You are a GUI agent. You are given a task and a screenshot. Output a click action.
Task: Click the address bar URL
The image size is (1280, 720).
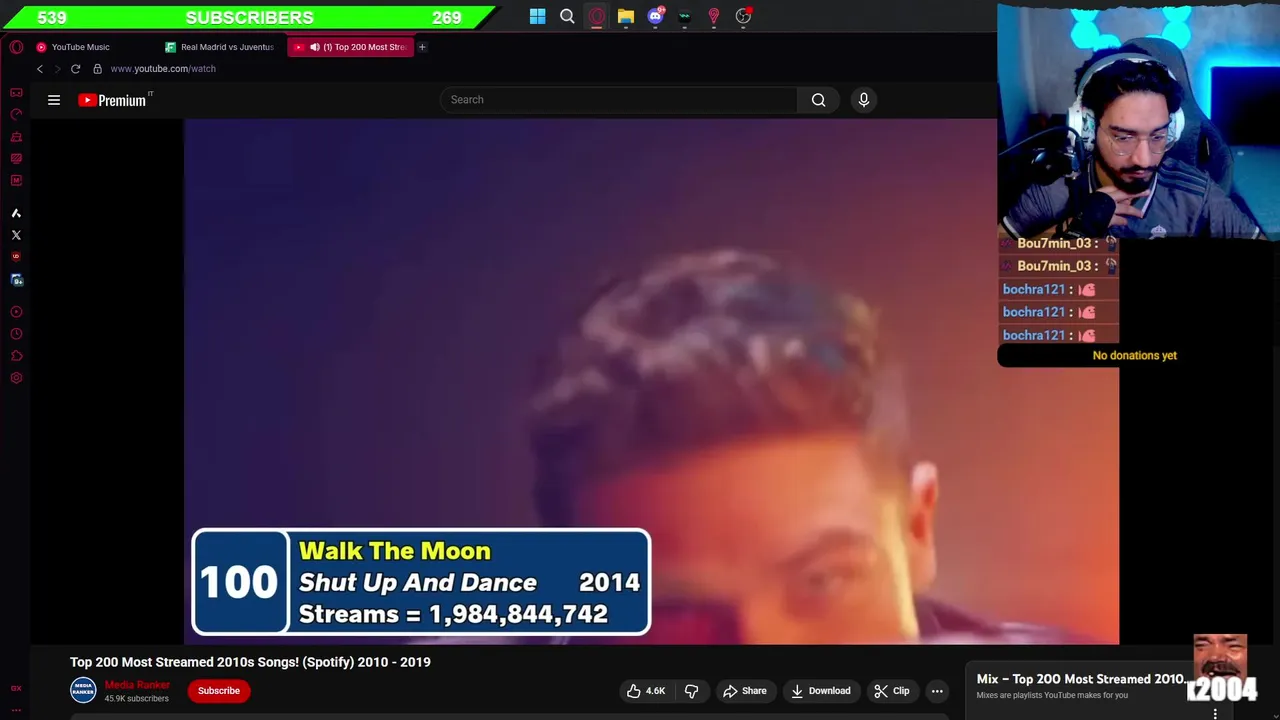point(163,69)
